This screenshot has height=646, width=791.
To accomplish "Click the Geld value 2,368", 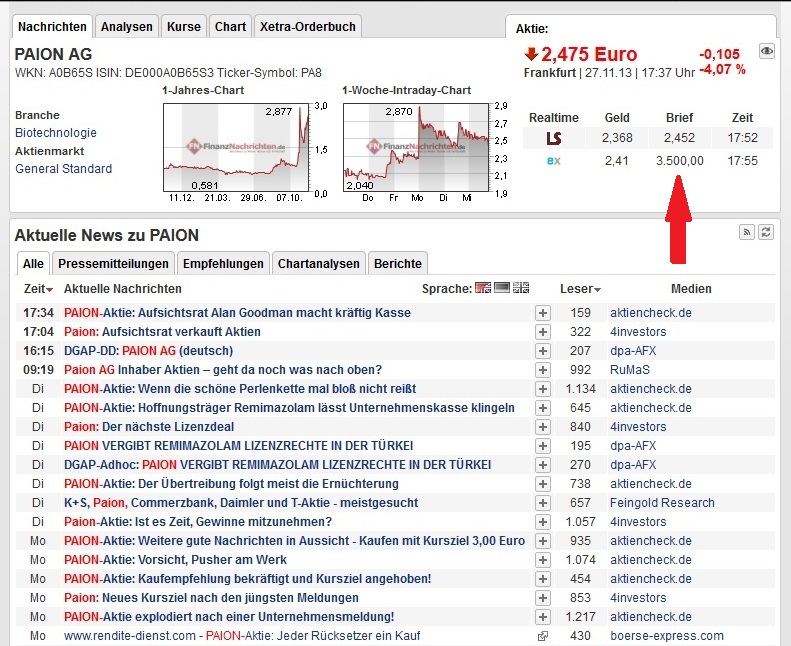I will tap(617, 138).
